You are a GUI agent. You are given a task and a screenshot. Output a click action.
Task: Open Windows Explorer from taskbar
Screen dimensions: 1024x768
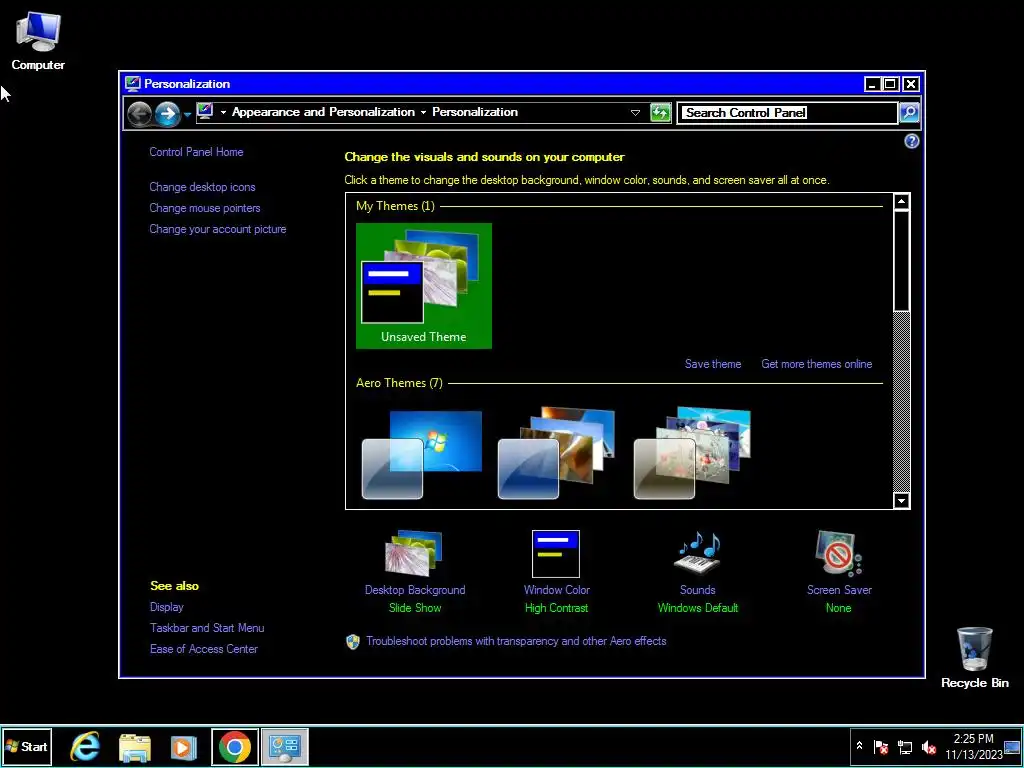tap(135, 747)
